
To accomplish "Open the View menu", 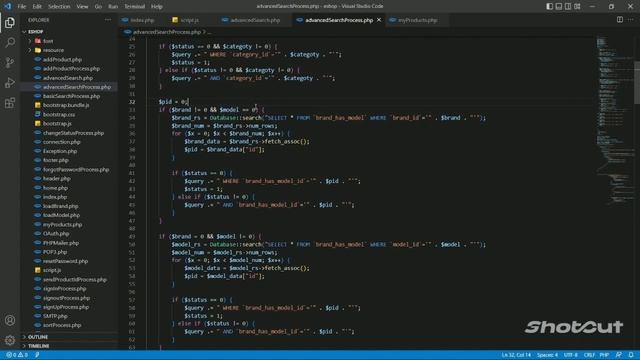I will pos(82,7).
